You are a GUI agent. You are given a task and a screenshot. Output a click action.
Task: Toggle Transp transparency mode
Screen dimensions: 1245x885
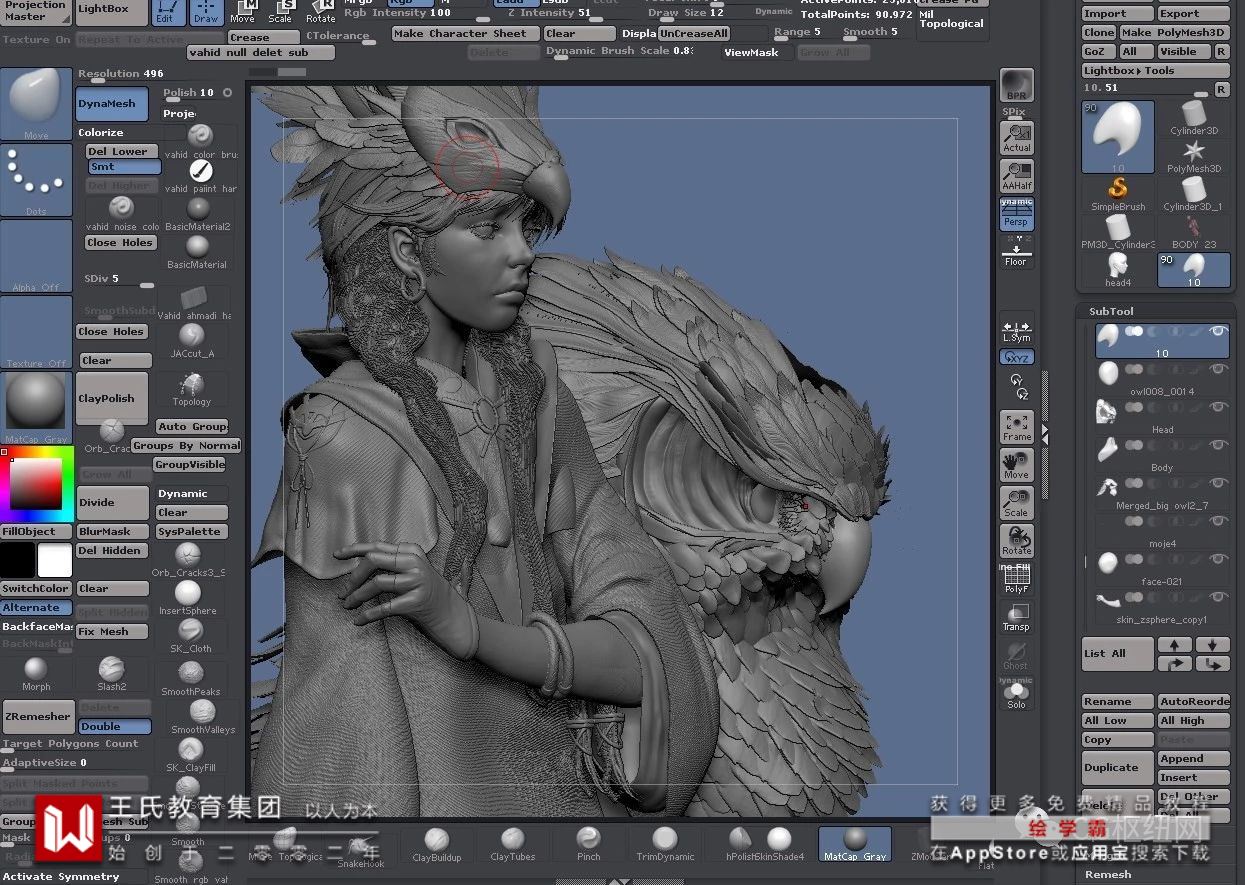click(1017, 618)
